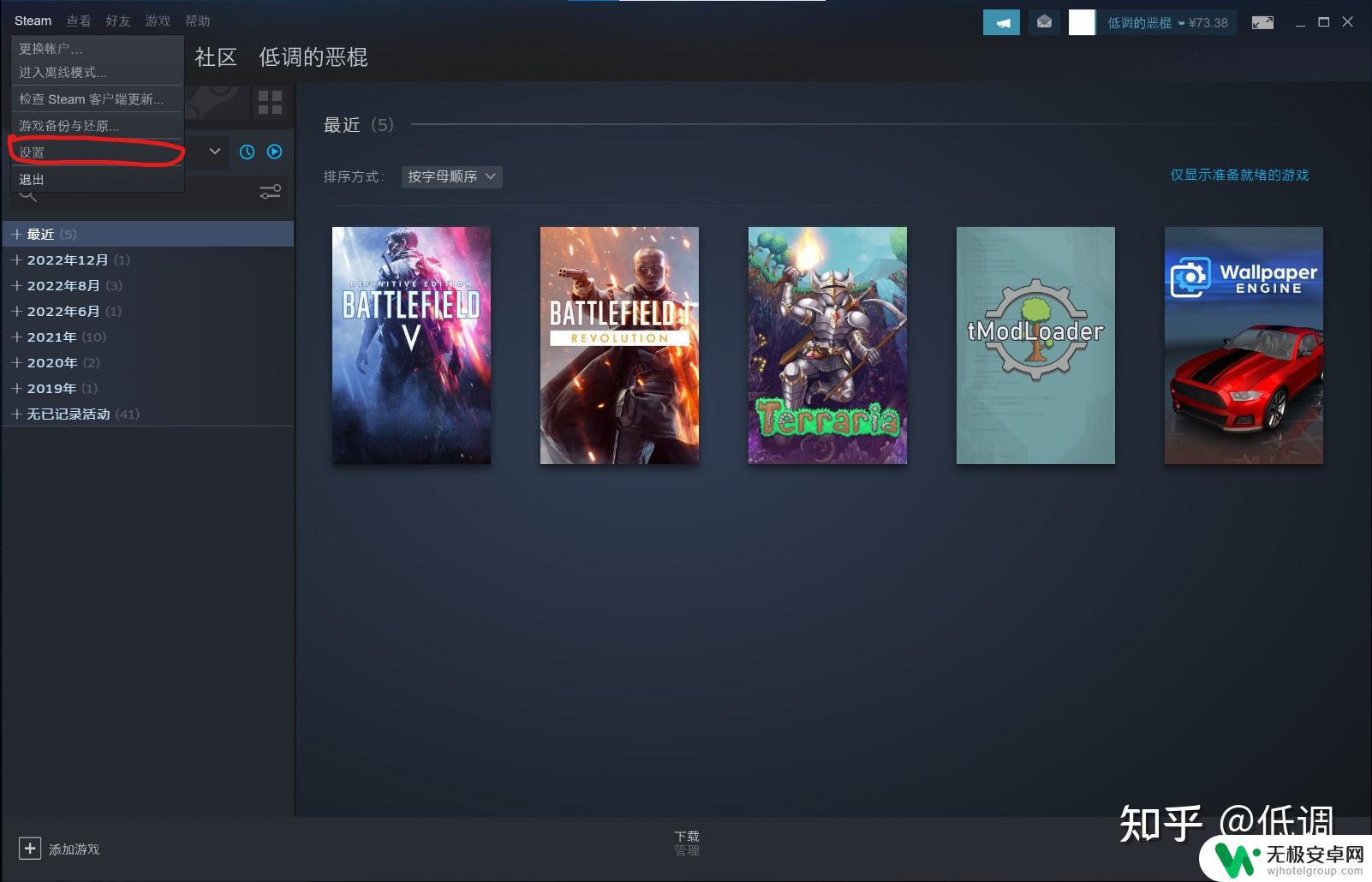Maximize the Steam window

click(x=1324, y=22)
